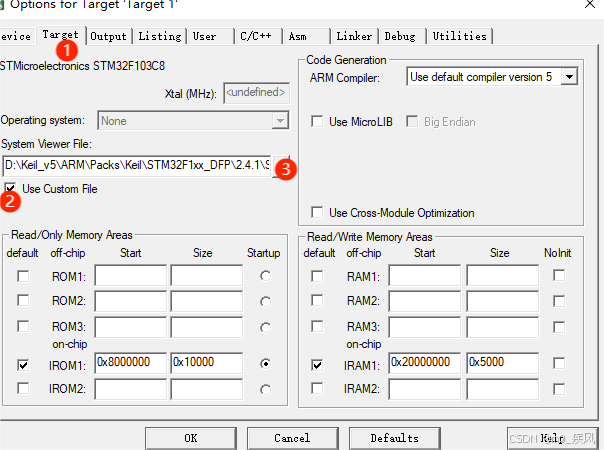Click the RAM2 Start address field
Image resolution: width=604 pixels, height=450 pixels.
(425, 301)
